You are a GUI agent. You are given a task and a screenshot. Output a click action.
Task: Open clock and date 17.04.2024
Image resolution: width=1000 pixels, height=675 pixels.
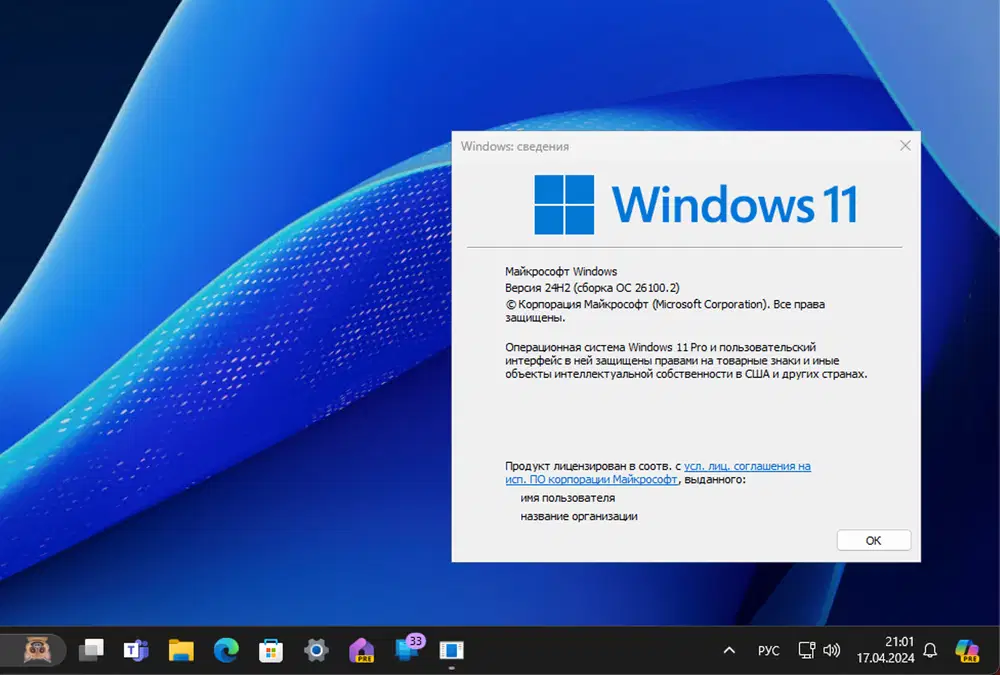point(885,649)
